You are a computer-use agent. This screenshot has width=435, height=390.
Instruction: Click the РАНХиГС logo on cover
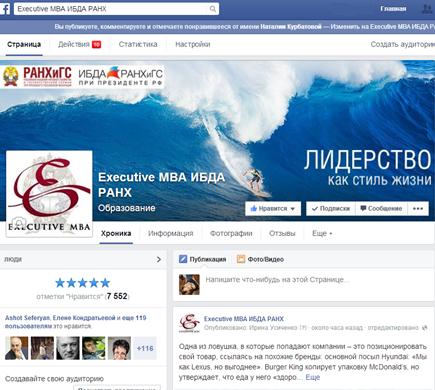pos(37,76)
